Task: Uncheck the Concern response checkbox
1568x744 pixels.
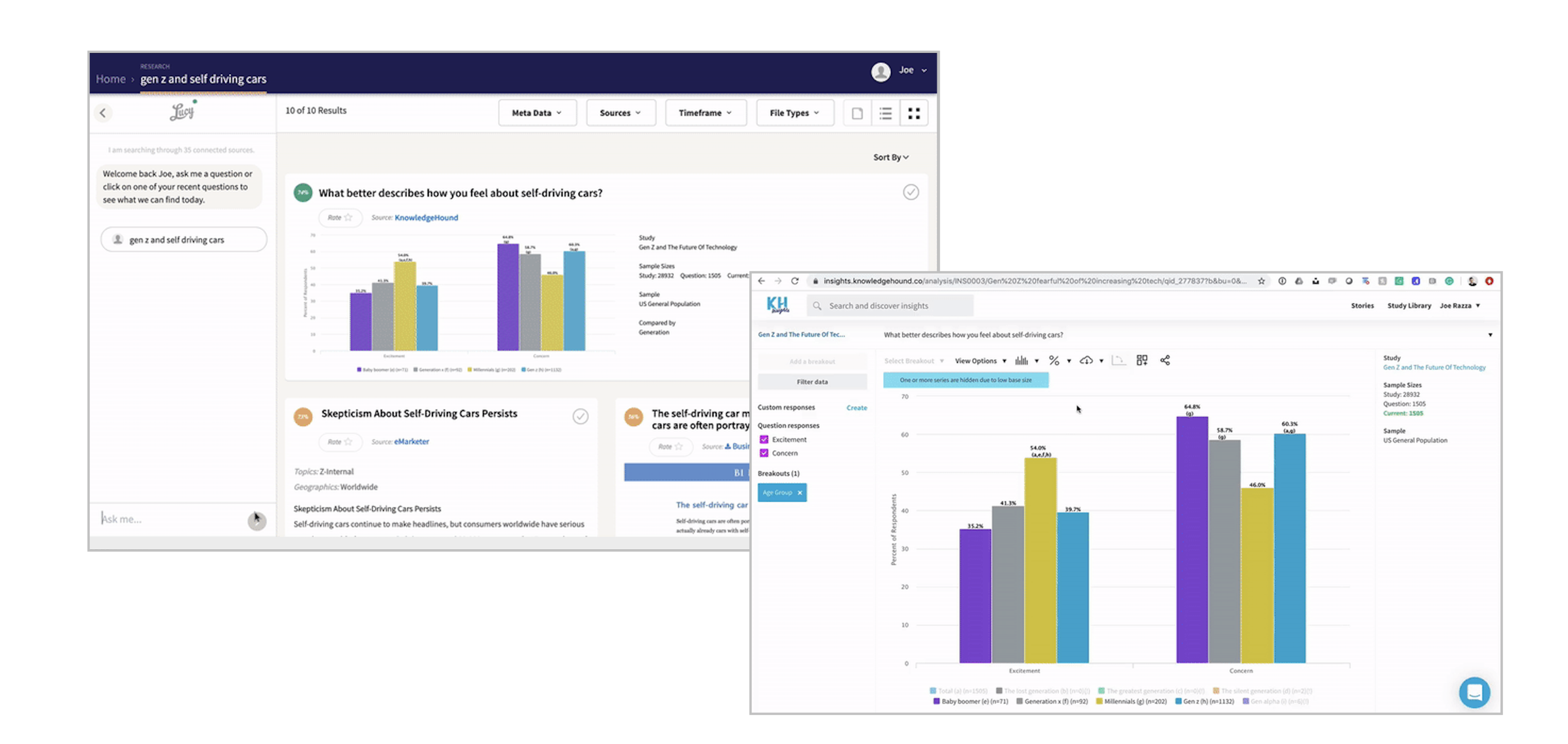Action: coord(764,453)
